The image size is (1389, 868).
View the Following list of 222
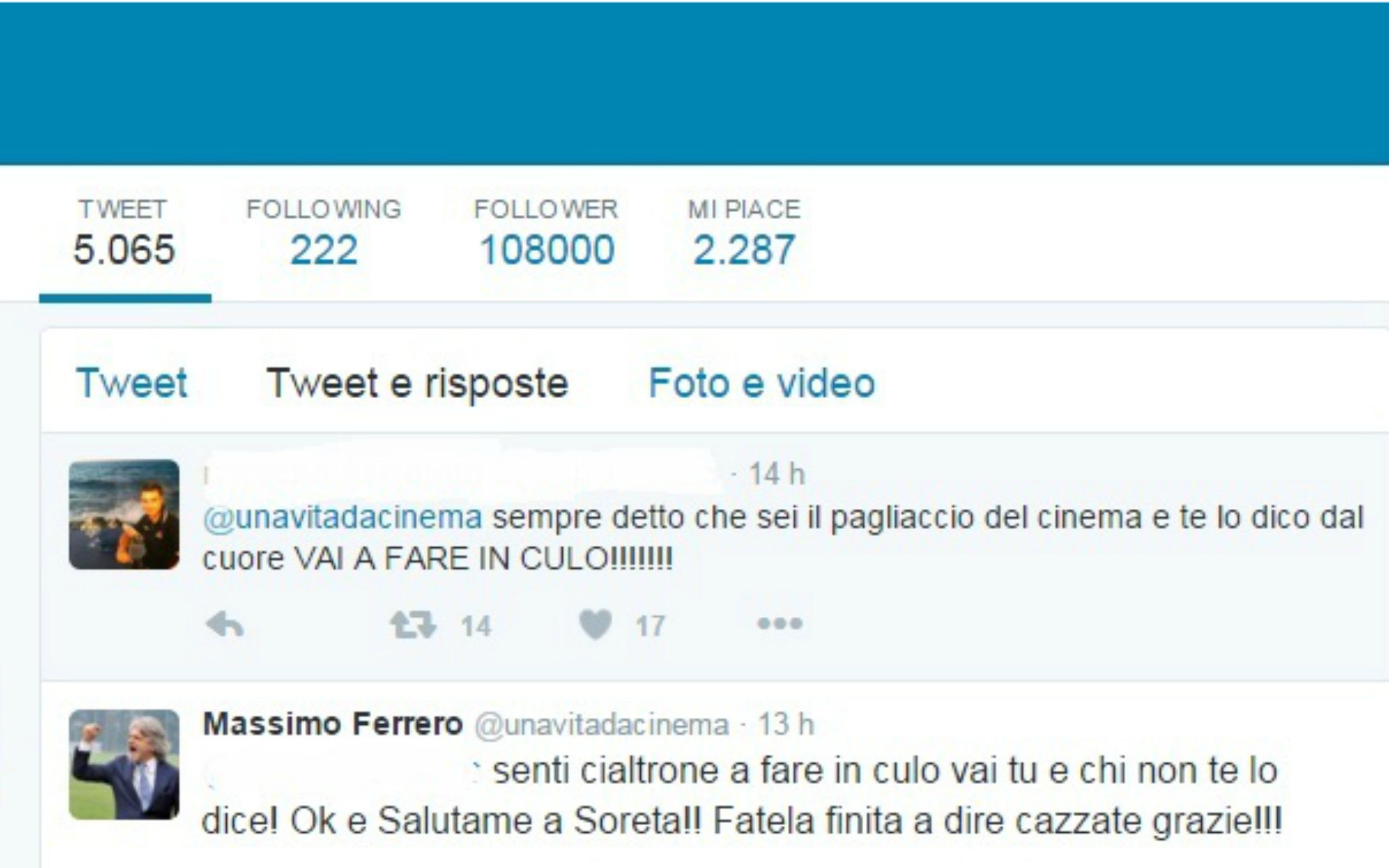(324, 234)
